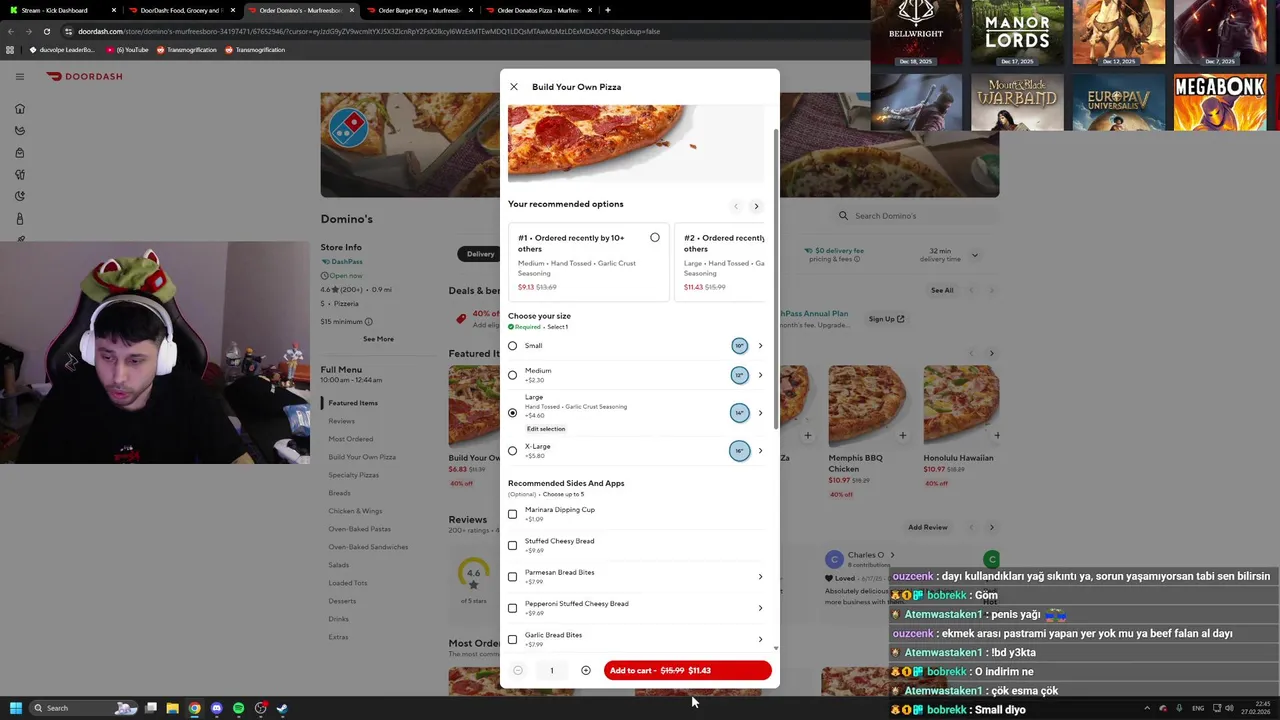Expand Parmesan Bread Bites options chevron
The height and width of the screenshot is (720, 1280).
[x=760, y=577]
